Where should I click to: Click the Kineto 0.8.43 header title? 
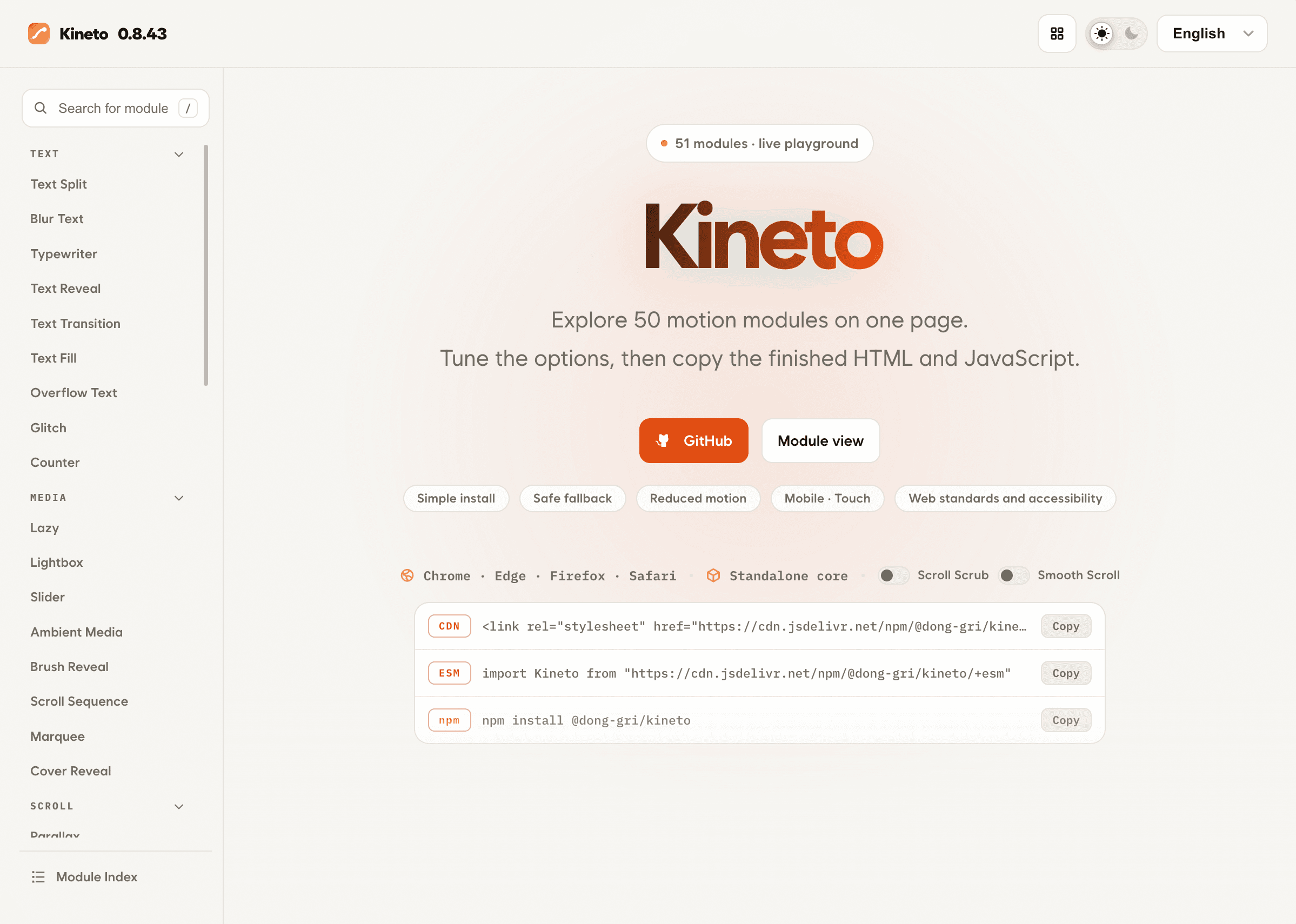(113, 34)
